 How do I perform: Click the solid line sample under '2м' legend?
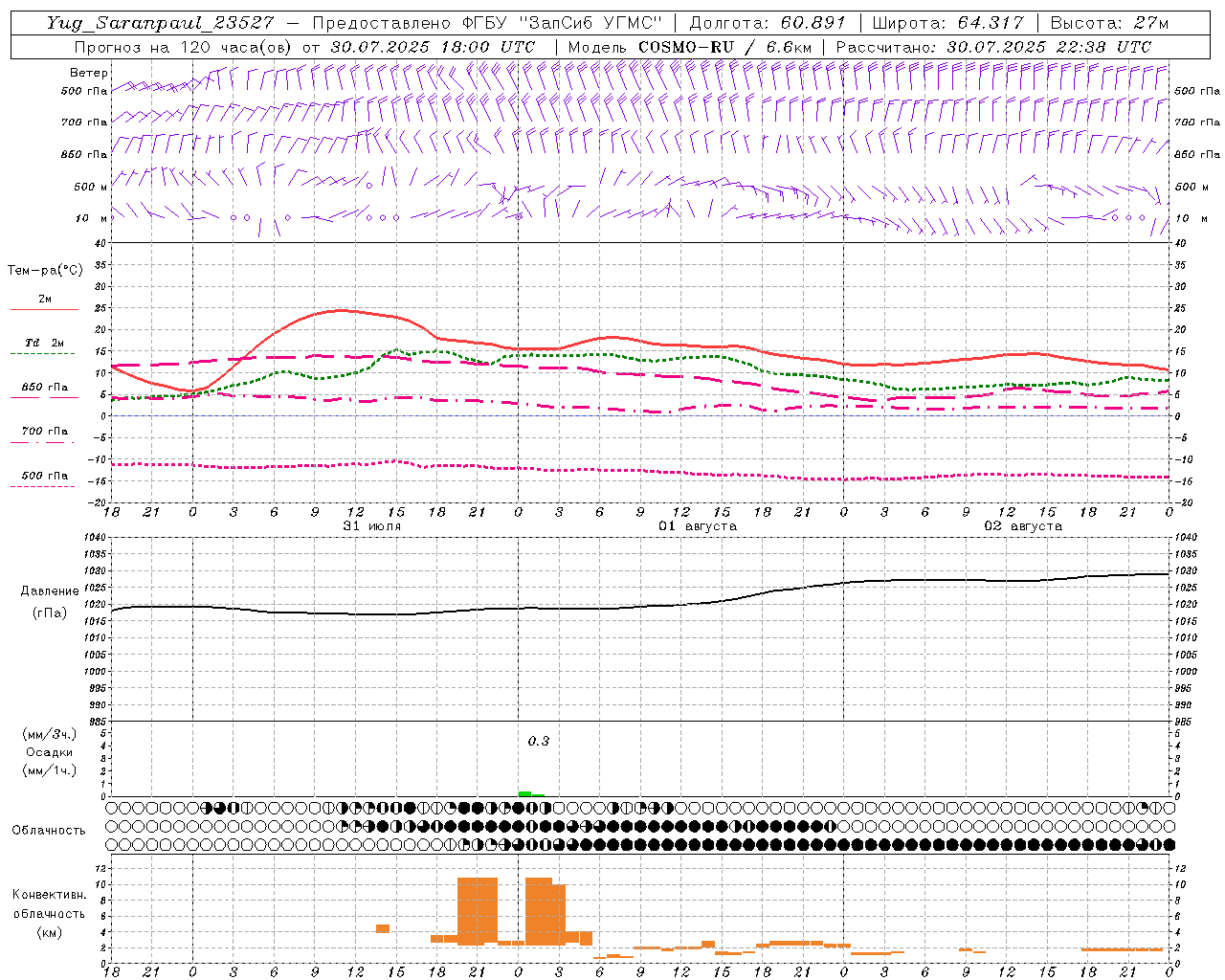click(44, 310)
